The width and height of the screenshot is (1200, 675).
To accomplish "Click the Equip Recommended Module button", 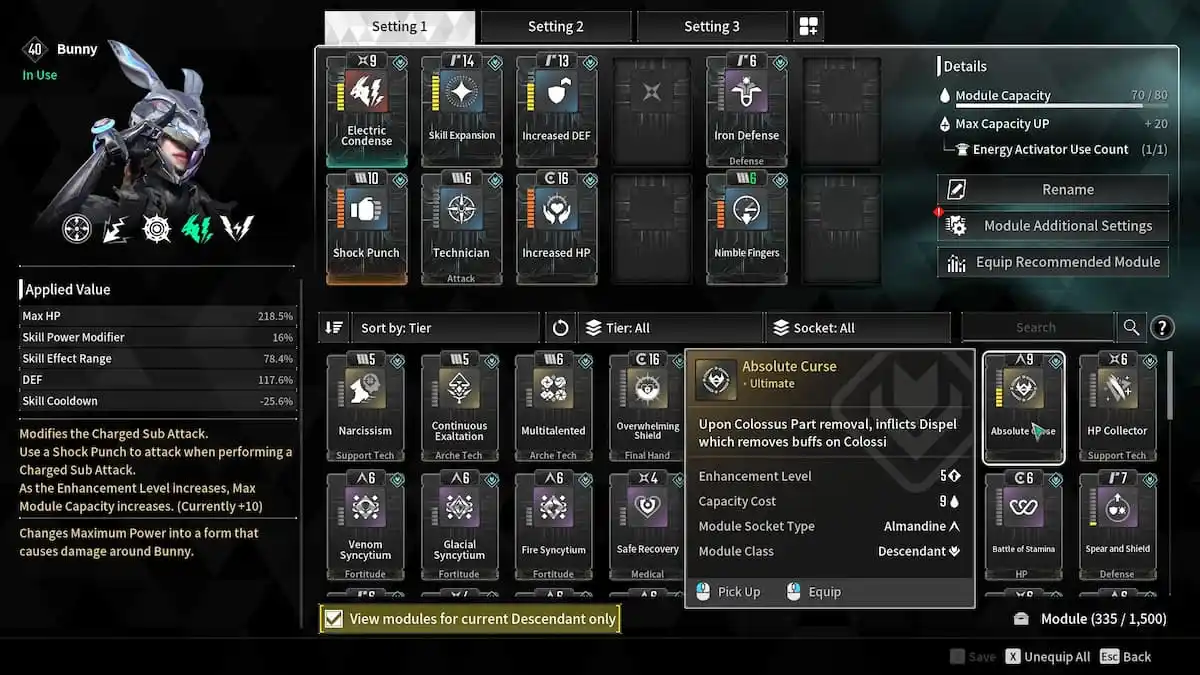I will [1053, 262].
